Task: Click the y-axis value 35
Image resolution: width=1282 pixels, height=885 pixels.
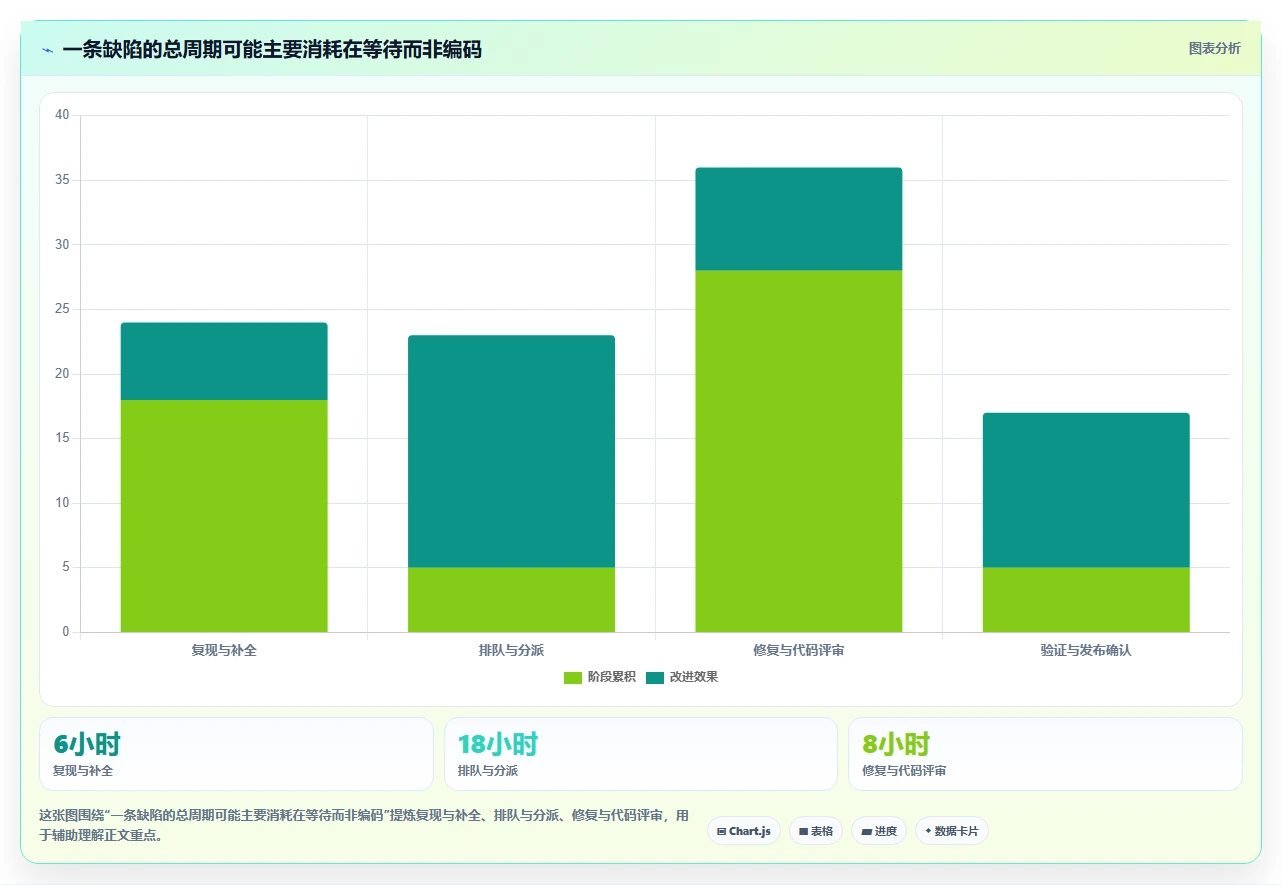Action: [x=62, y=180]
